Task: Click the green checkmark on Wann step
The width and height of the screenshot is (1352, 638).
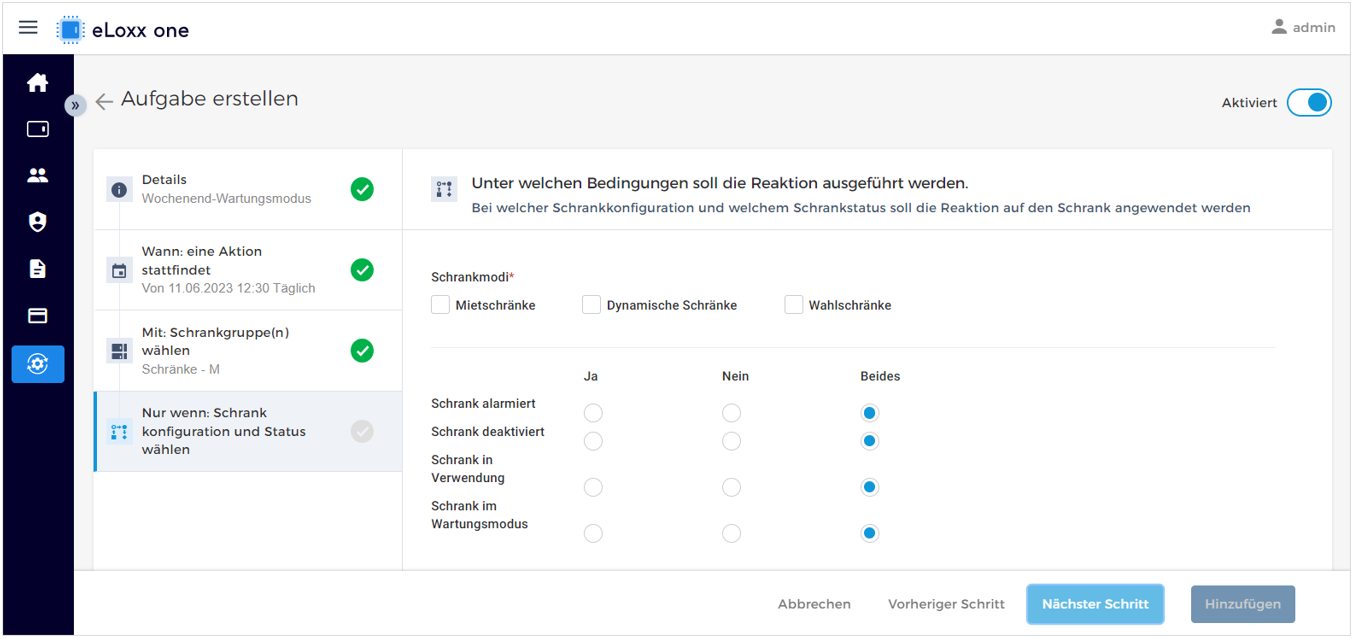Action: (362, 270)
